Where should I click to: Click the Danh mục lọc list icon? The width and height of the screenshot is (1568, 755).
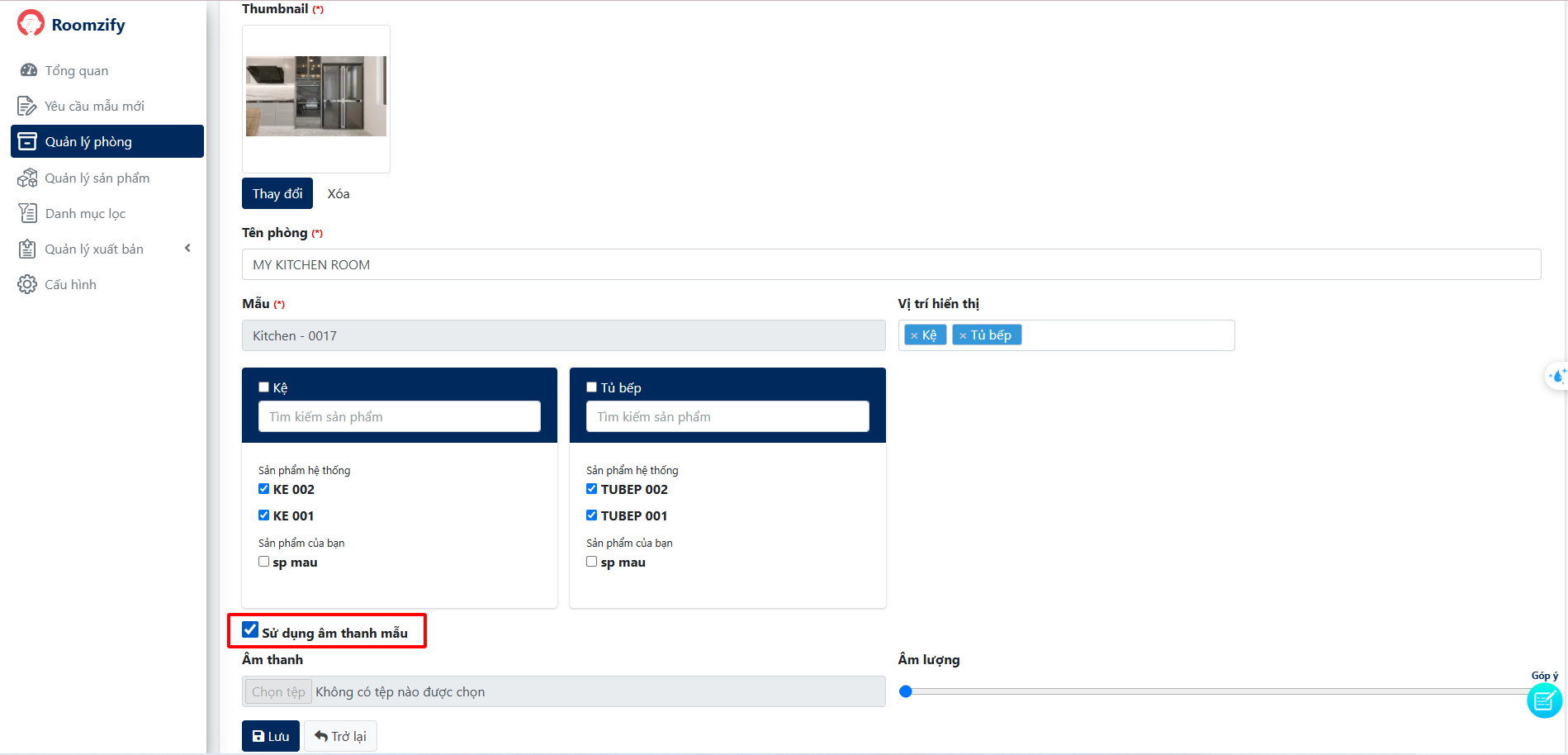coord(27,213)
